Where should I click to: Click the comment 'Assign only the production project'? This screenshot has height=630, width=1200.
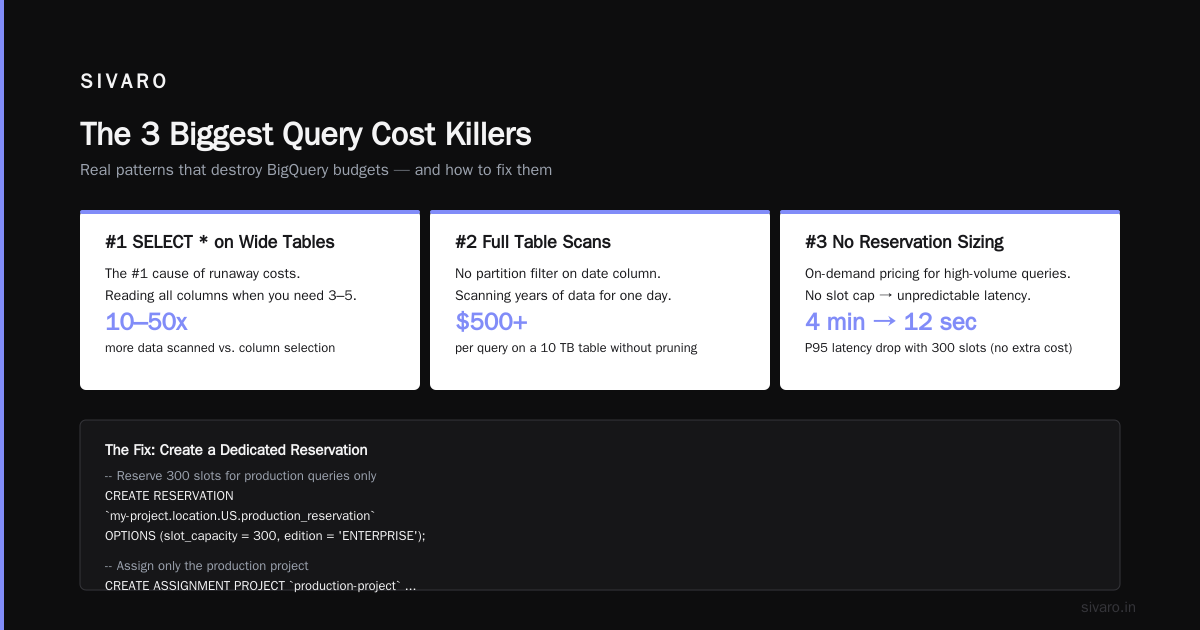pyautogui.click(x=207, y=566)
